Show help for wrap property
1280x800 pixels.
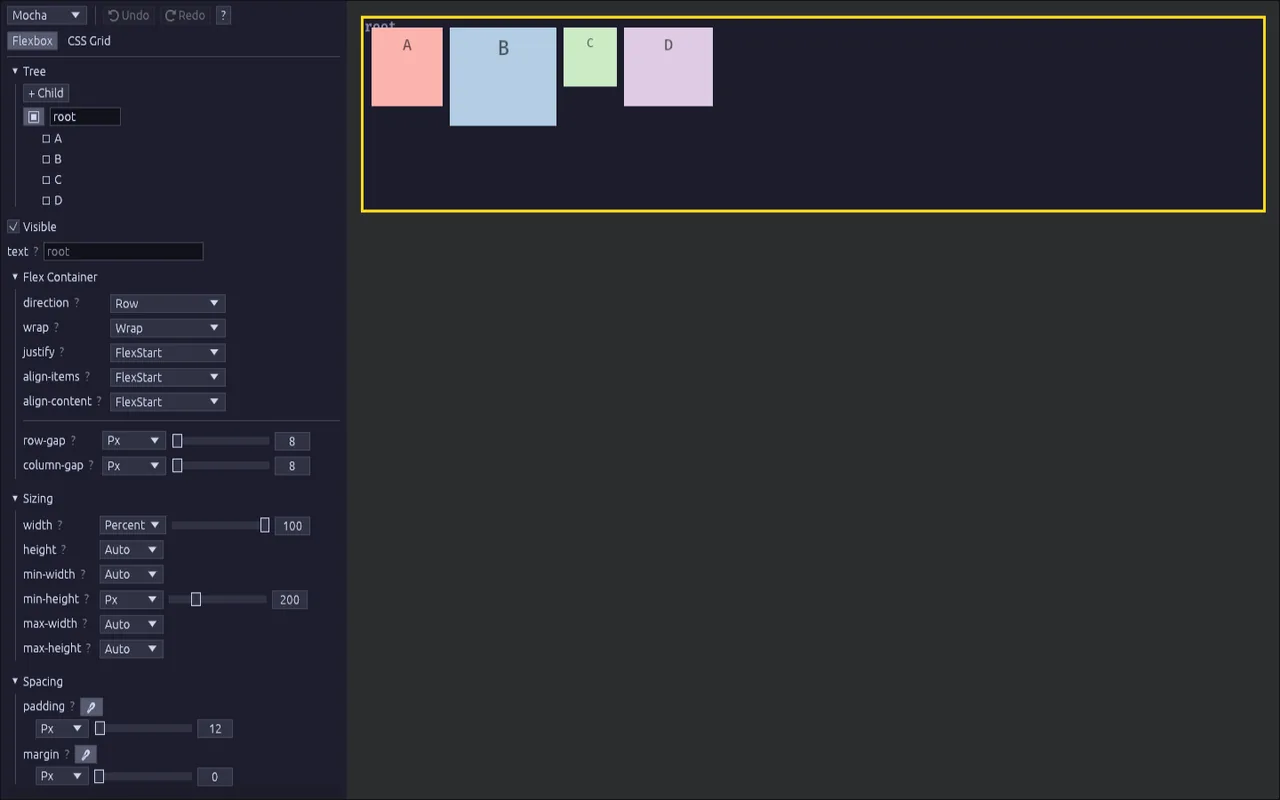tap(56, 328)
